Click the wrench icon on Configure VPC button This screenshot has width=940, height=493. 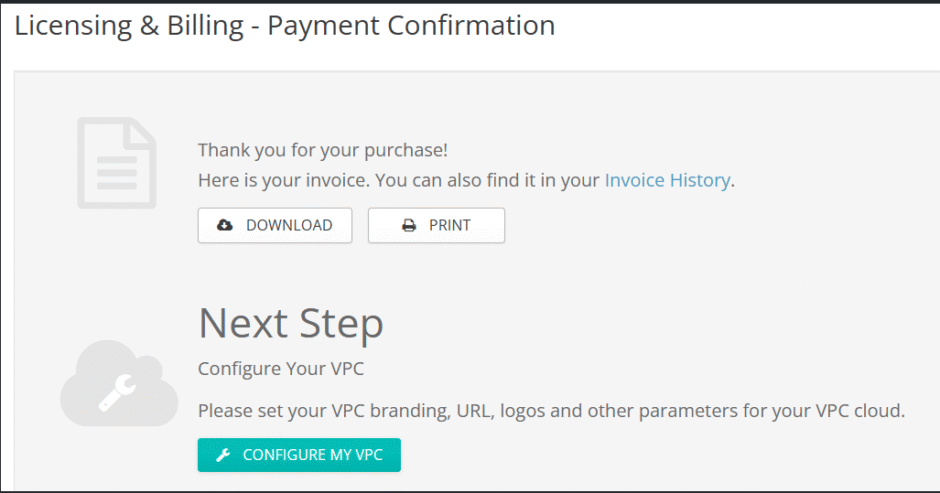pyautogui.click(x=223, y=455)
